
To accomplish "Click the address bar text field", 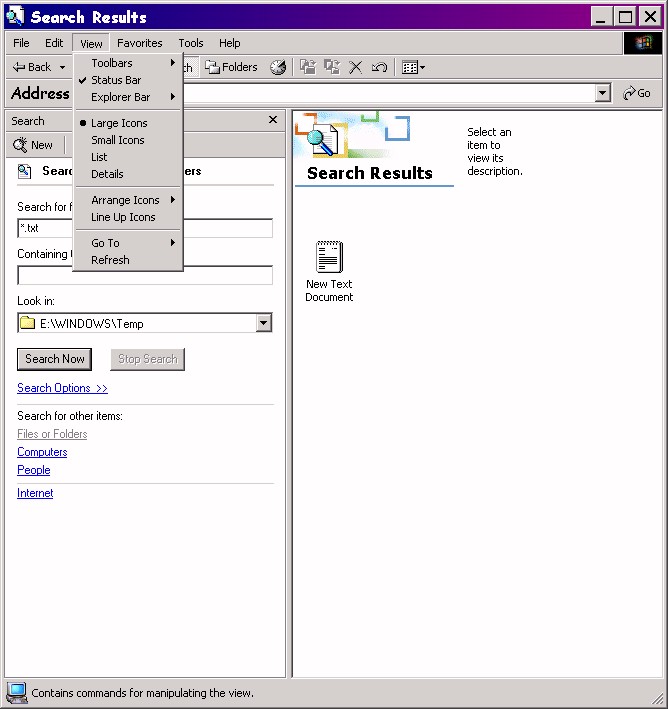I will pos(389,93).
